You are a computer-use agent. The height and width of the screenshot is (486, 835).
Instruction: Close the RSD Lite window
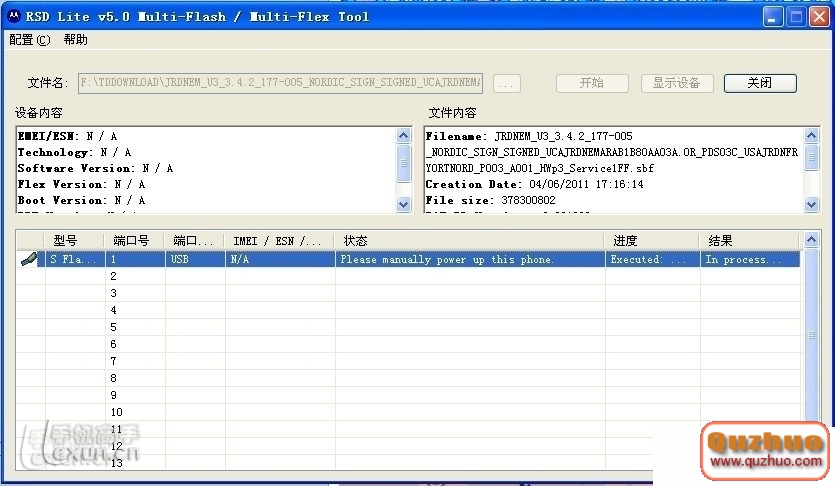[820, 17]
